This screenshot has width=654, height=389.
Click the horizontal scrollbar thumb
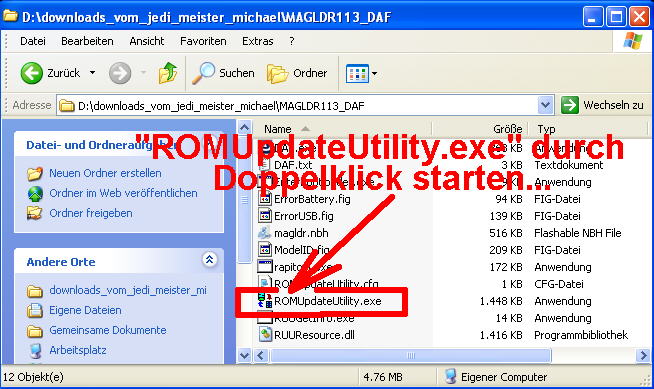(x=410, y=356)
